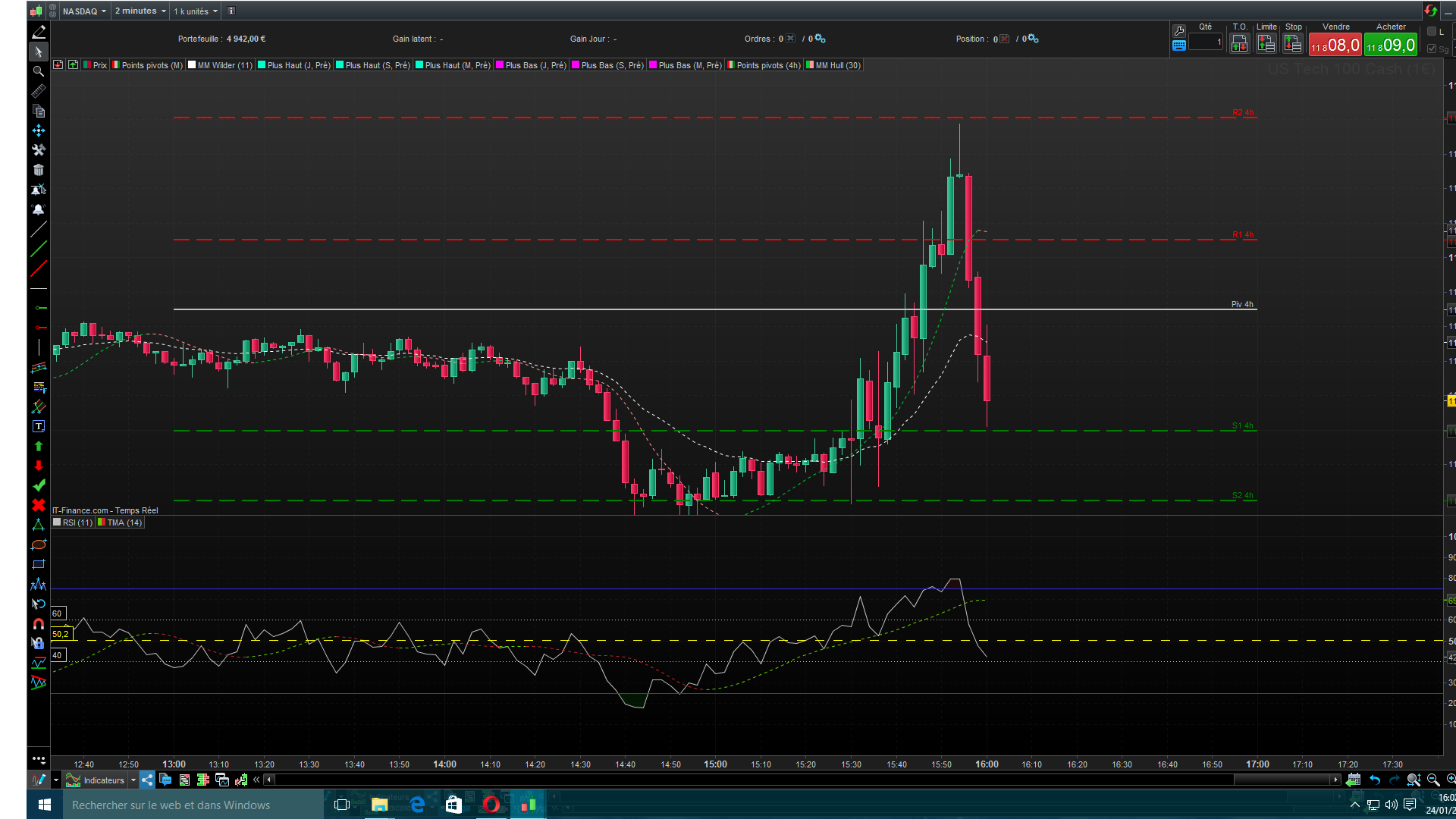Click the red Vendre sell price button
Image resolution: width=1456 pixels, height=819 pixels.
[x=1335, y=45]
